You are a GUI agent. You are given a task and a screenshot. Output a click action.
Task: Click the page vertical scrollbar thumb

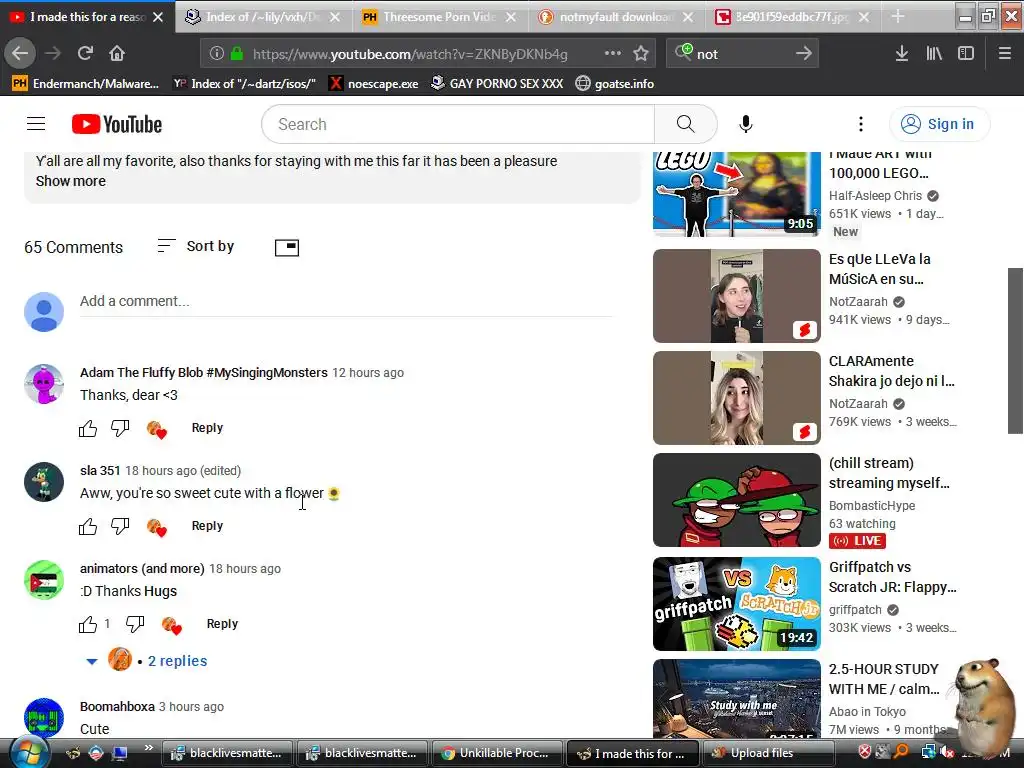click(1015, 351)
